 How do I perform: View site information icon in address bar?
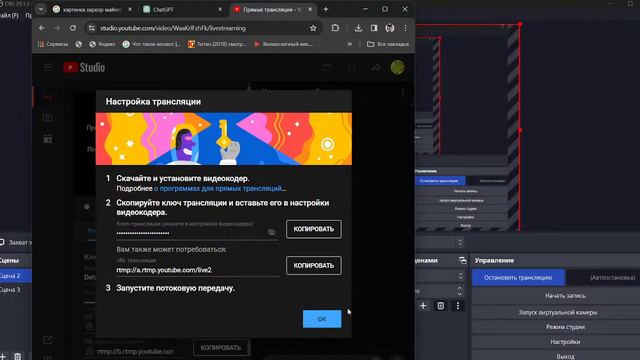point(92,28)
